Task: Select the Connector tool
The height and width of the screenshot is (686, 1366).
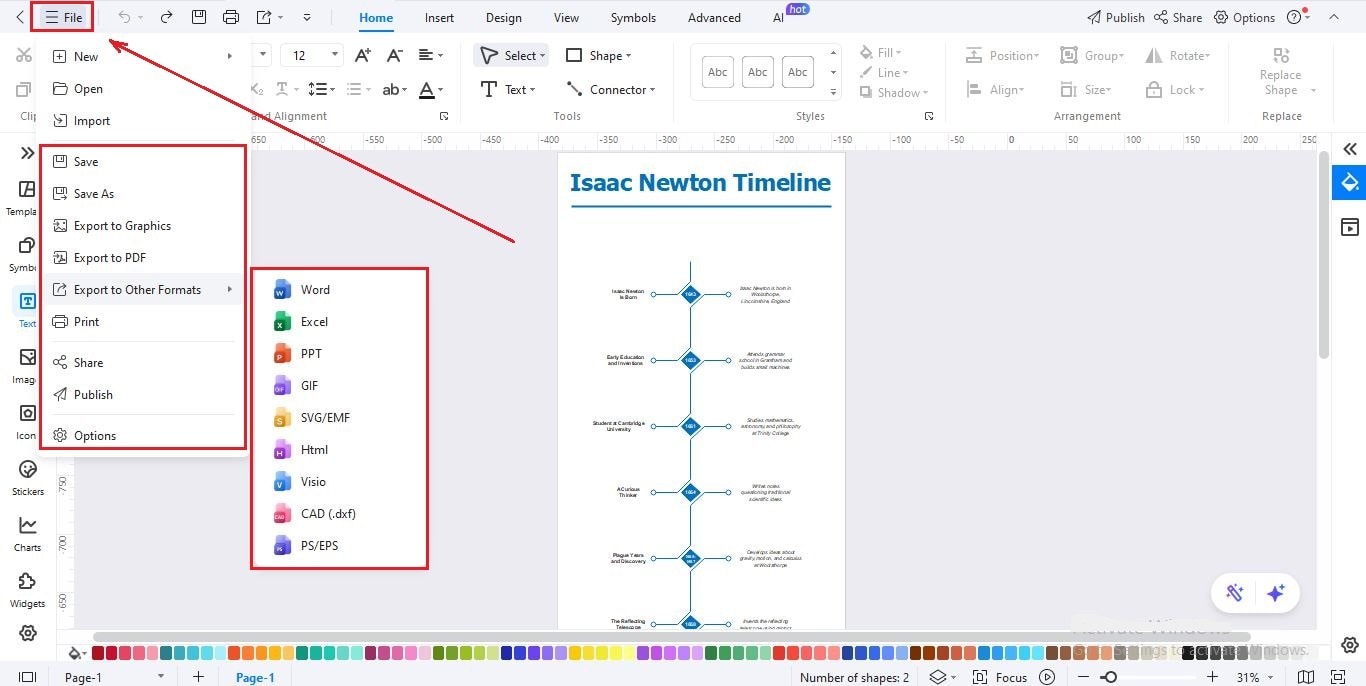Action: pos(610,90)
